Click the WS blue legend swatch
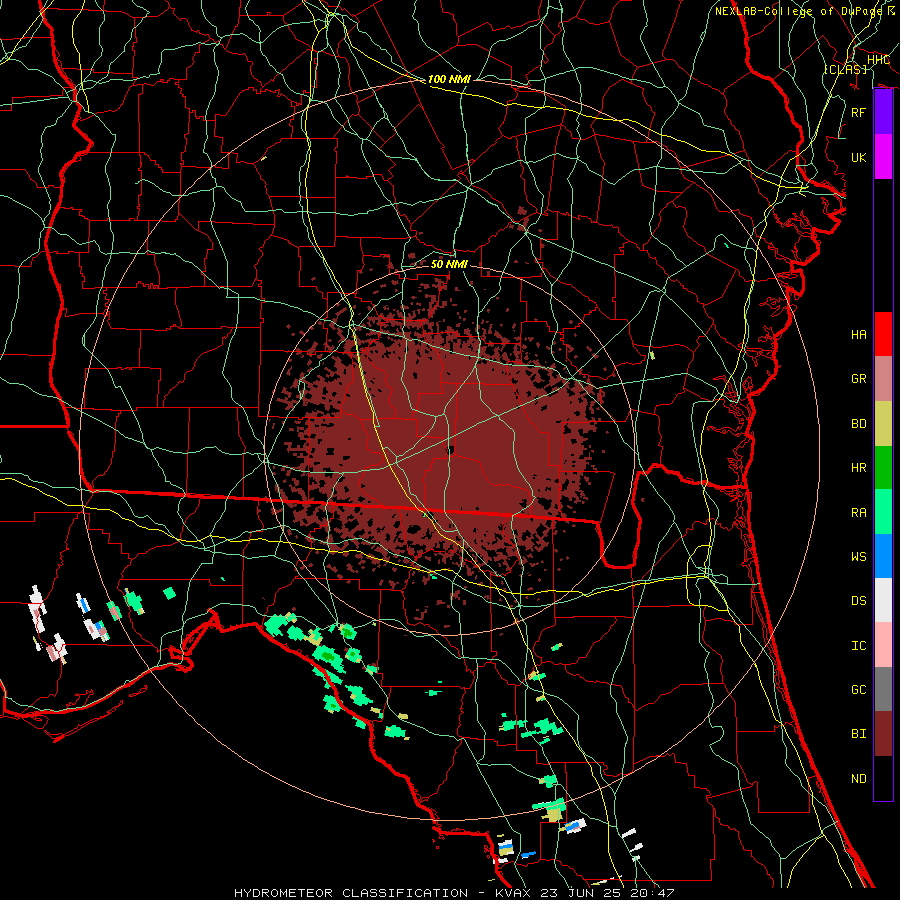Viewport: 900px width, 900px height. point(883,556)
